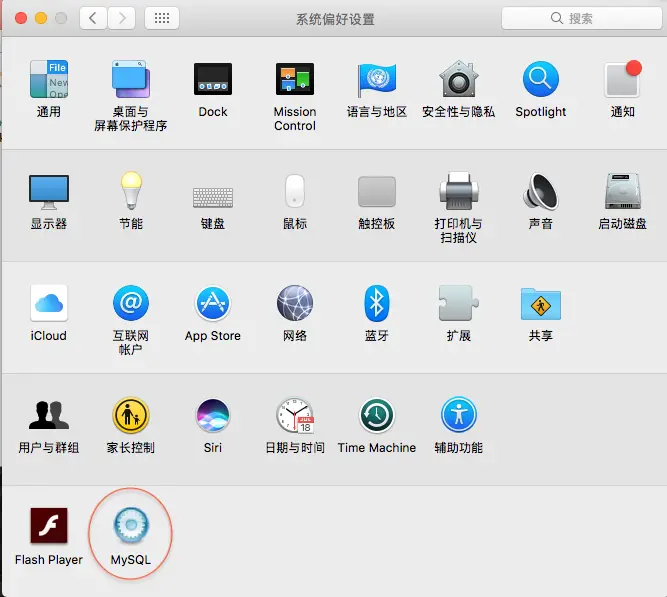Open 声音 (Sound) preferences
Screen dimensions: 667x597
541,191
